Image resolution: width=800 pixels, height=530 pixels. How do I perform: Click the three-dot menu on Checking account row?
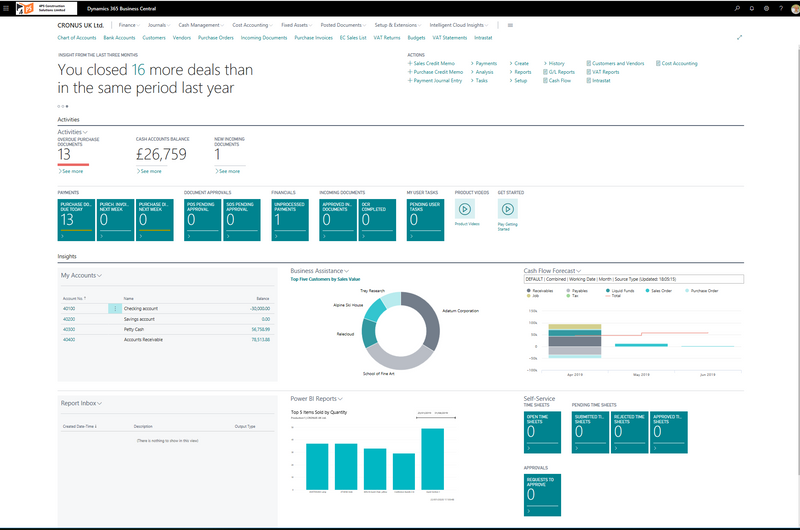point(115,309)
